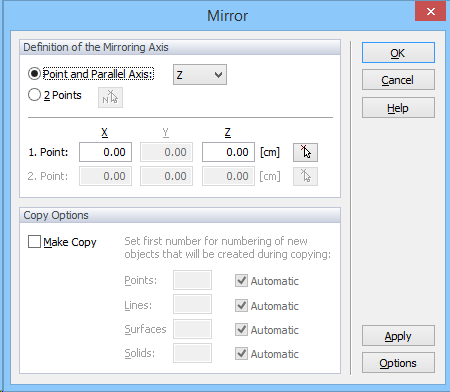Open Help for the Mirror dialog
Viewport: 450px width, 392px height.
pyautogui.click(x=398, y=108)
